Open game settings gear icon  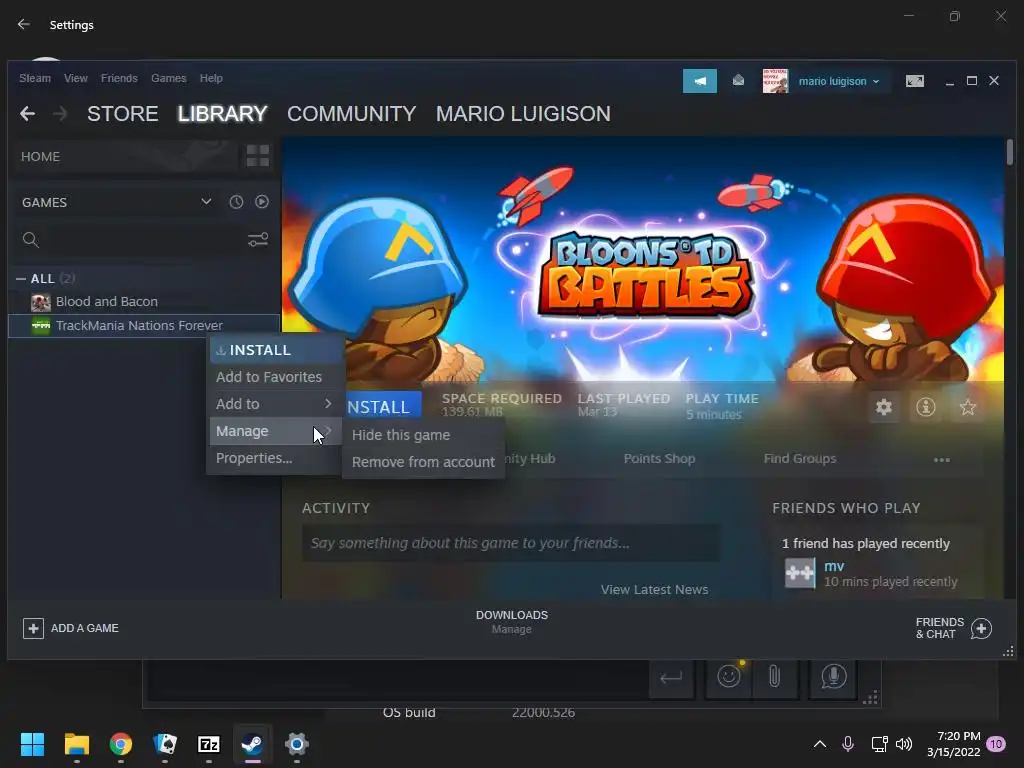click(884, 408)
